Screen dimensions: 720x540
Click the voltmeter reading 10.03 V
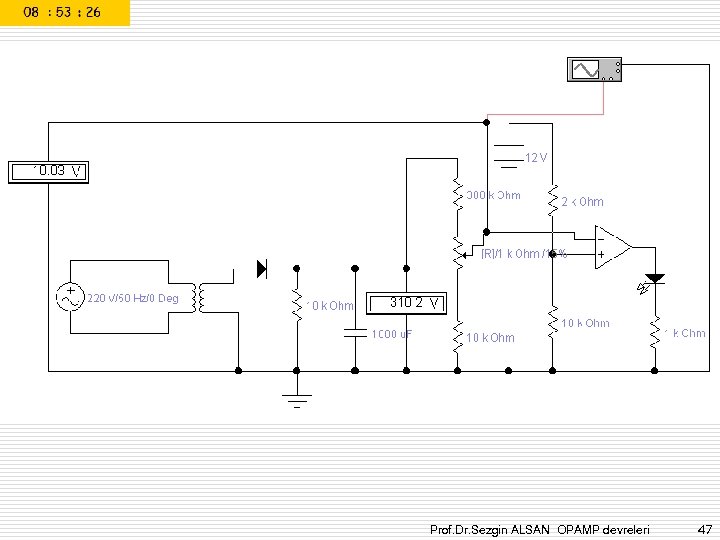click(x=48, y=172)
